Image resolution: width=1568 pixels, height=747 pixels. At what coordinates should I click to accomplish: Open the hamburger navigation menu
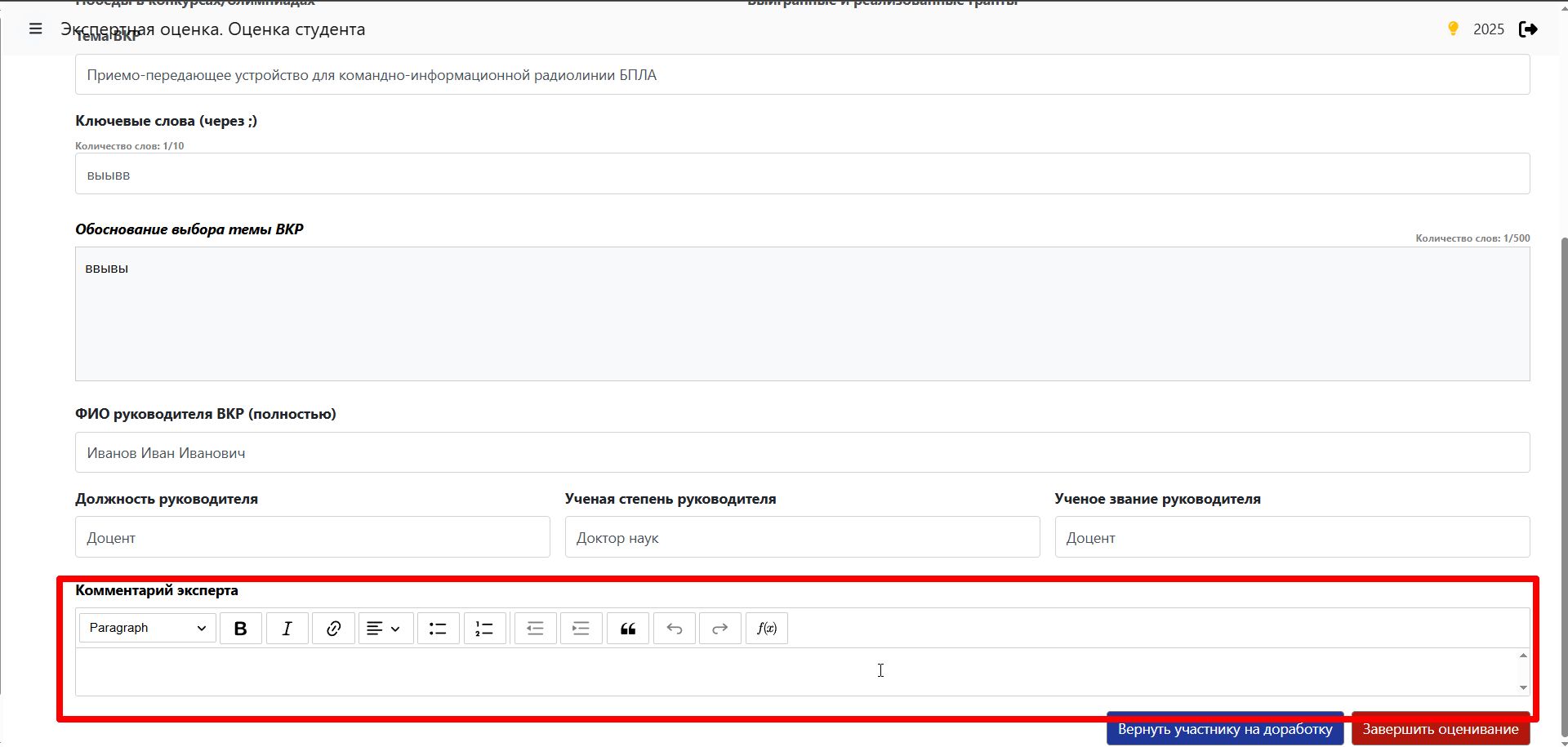[x=35, y=29]
